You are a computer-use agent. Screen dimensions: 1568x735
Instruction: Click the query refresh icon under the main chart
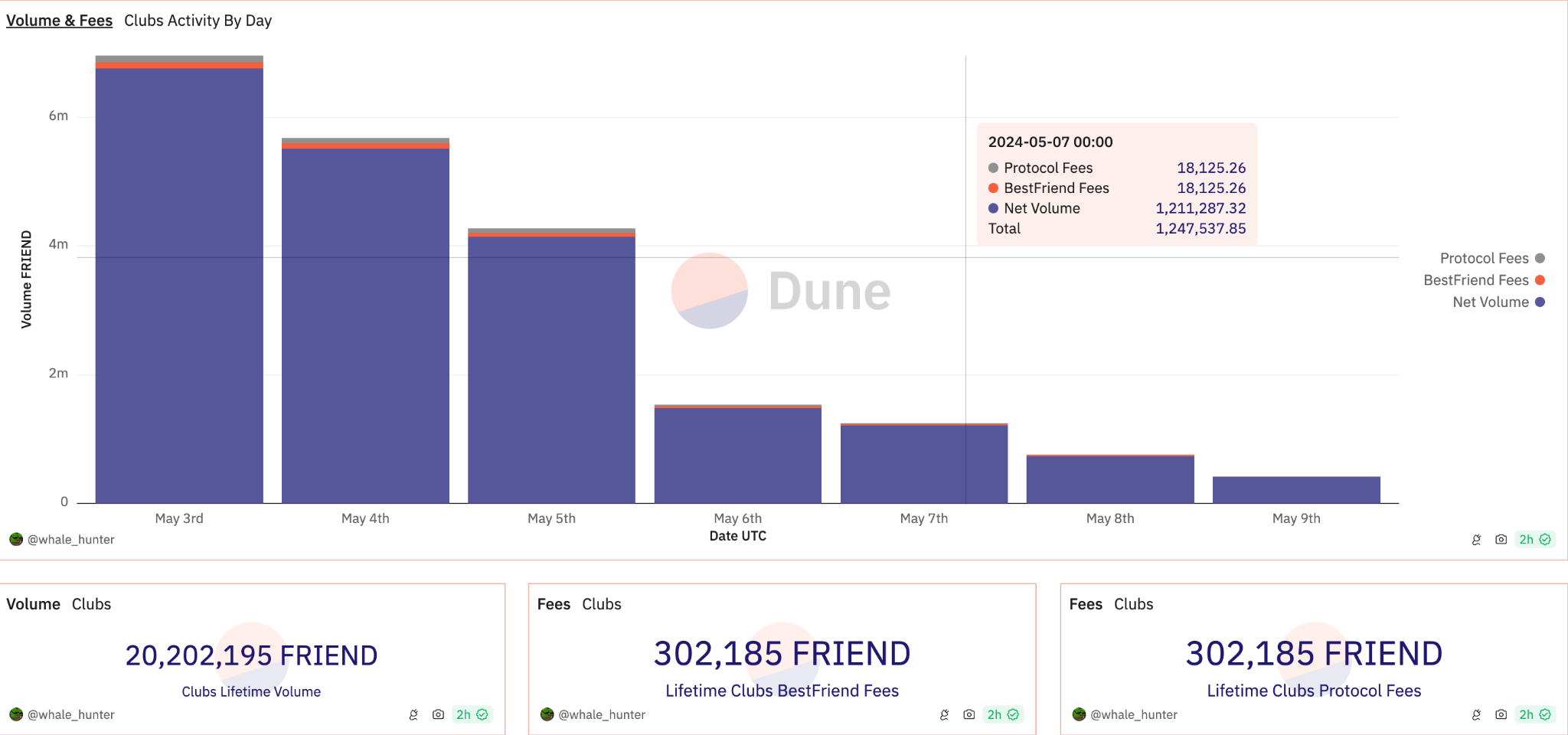[1476, 540]
